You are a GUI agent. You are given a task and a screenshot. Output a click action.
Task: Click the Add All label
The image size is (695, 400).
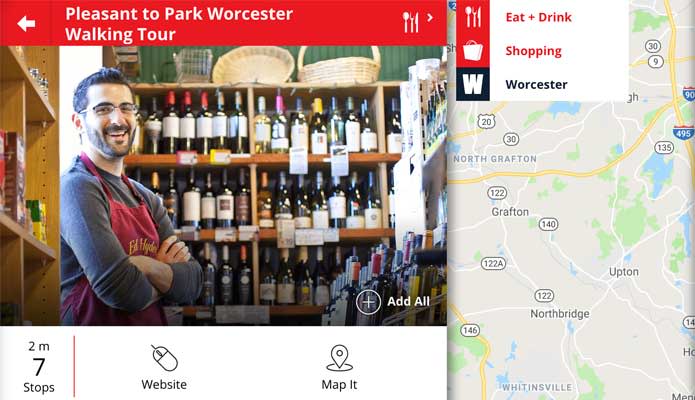point(408,302)
